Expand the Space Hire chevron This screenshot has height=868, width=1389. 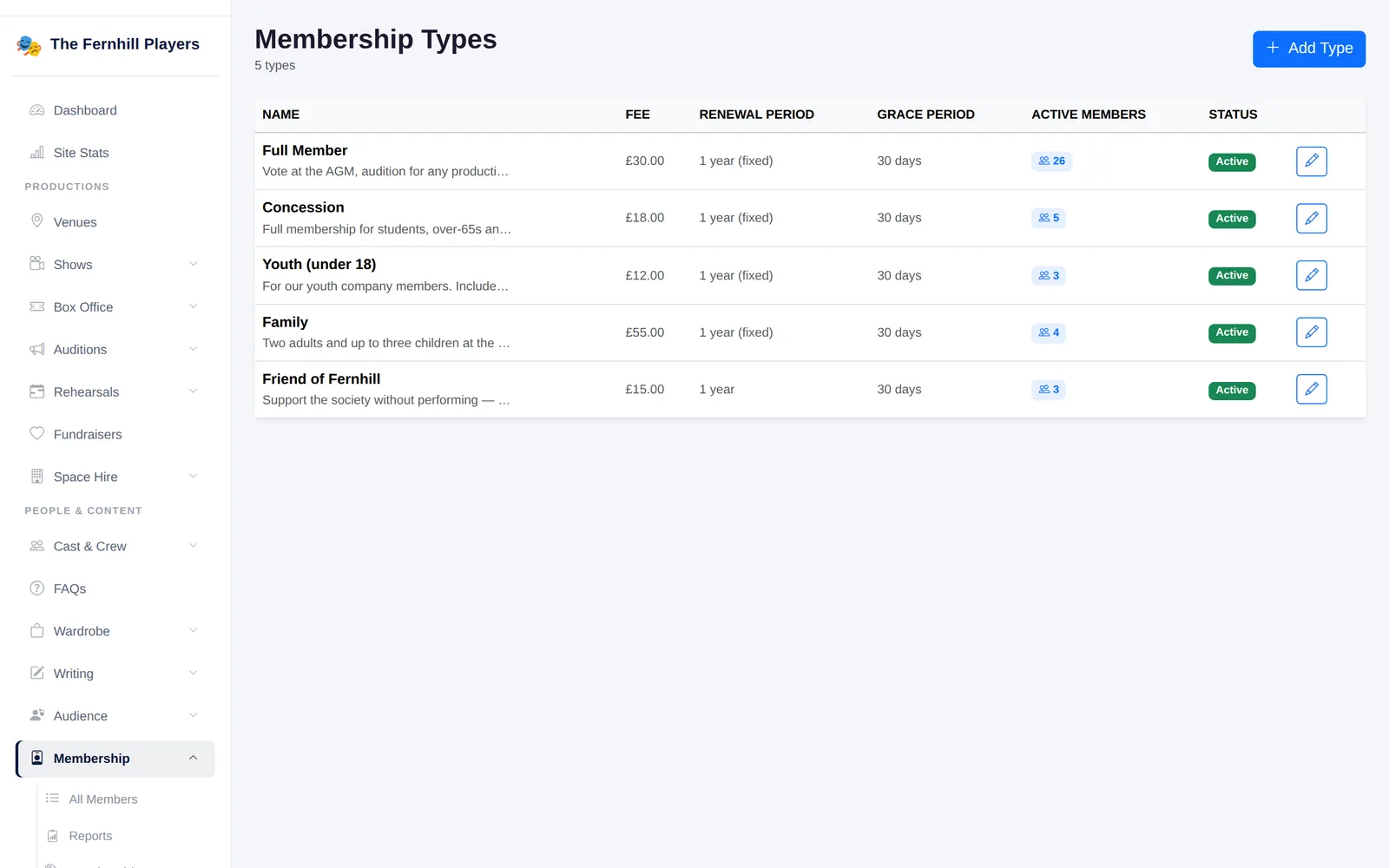(x=194, y=477)
